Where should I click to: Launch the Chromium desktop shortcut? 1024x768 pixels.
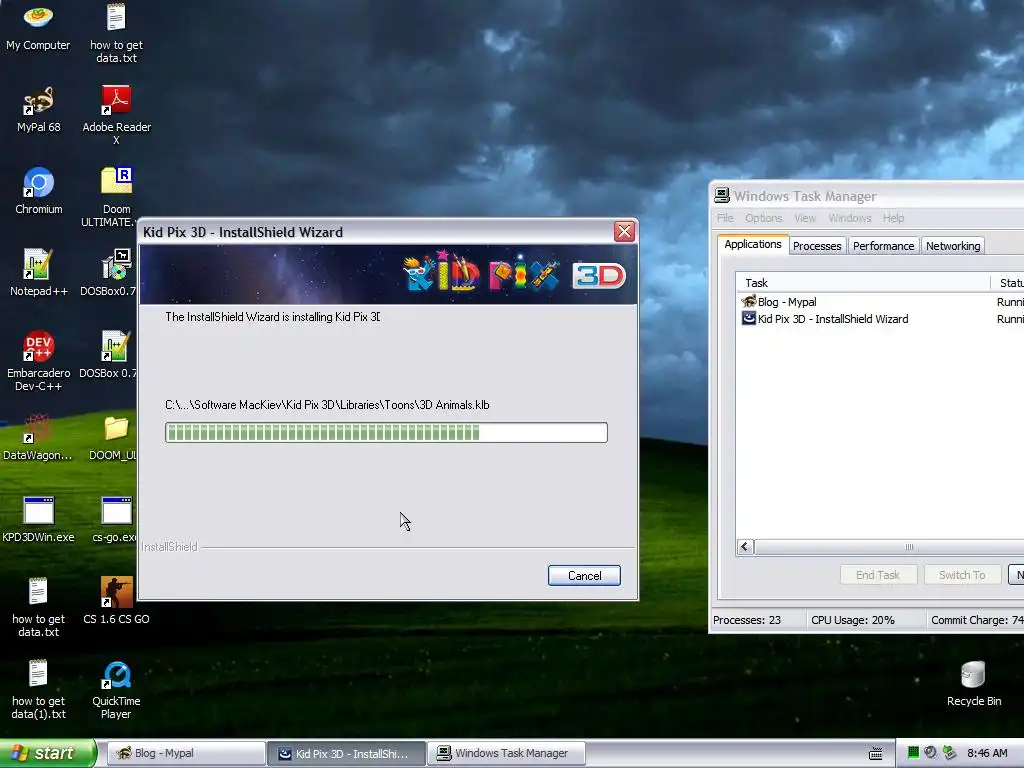39,191
